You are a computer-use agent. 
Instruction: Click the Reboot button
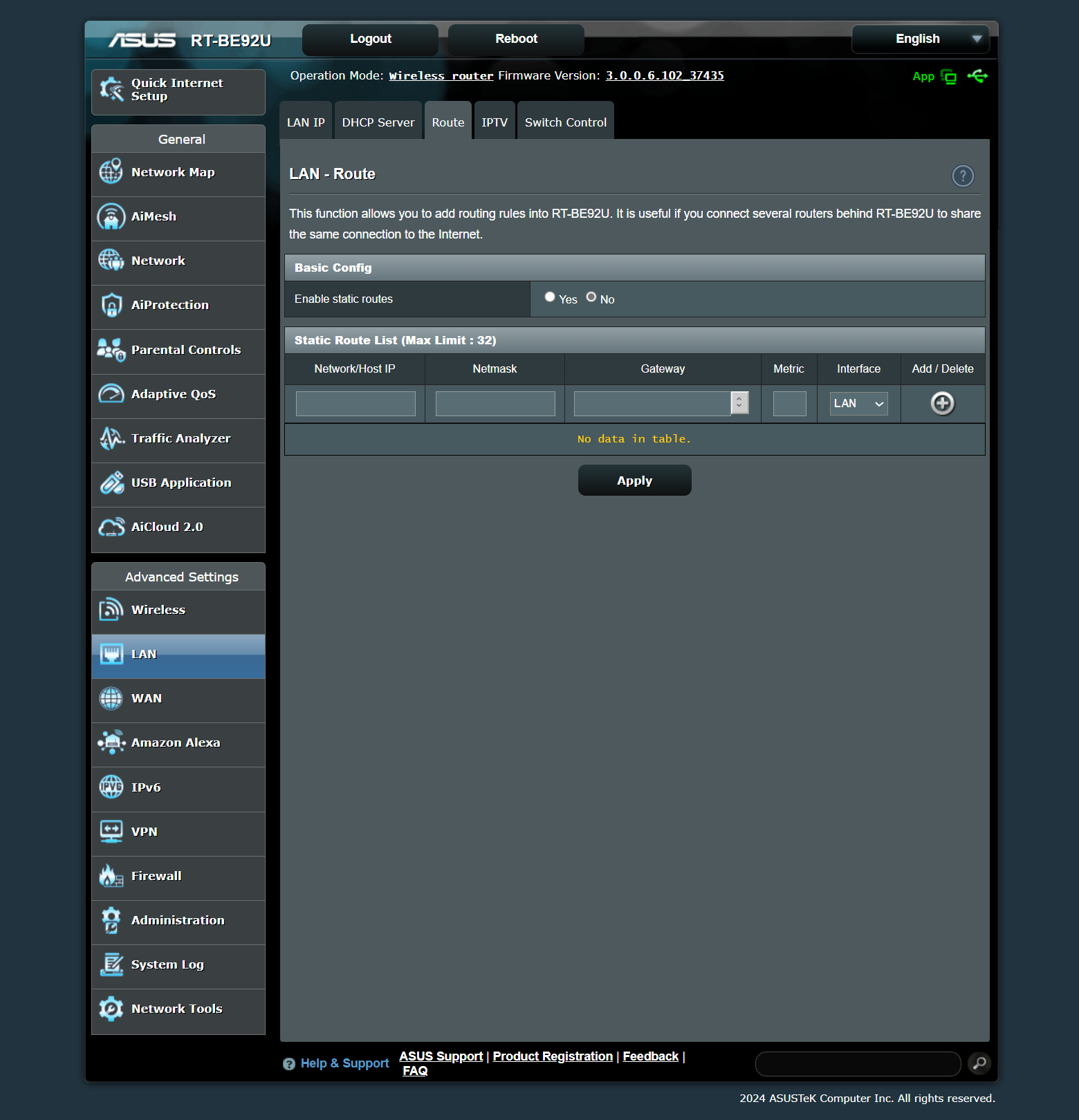[x=516, y=39]
